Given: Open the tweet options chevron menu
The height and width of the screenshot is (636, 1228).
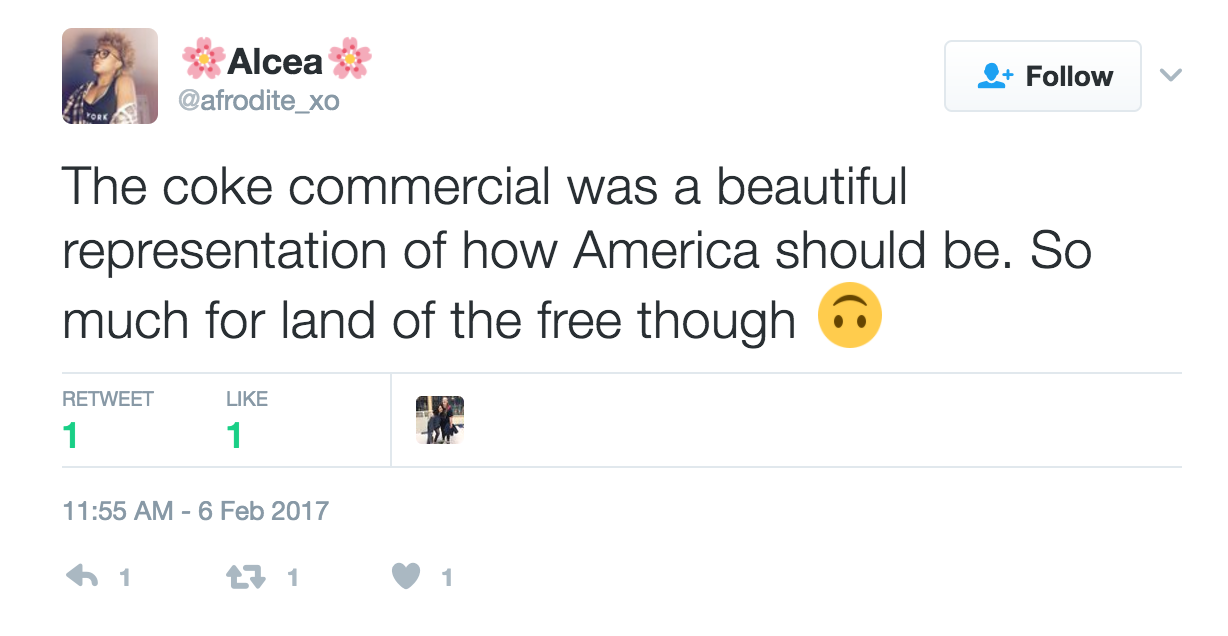Looking at the screenshot, I should pos(1169,75).
